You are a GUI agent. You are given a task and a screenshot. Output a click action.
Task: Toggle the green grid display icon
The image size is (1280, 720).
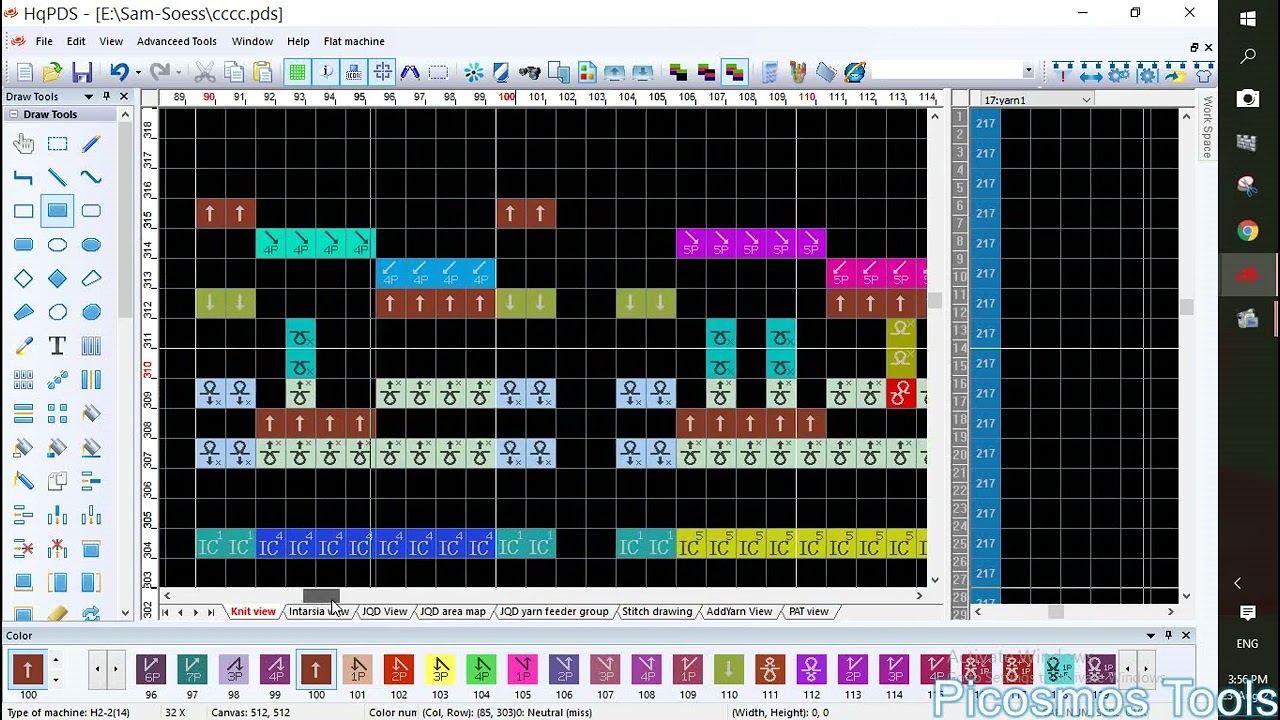coord(297,72)
